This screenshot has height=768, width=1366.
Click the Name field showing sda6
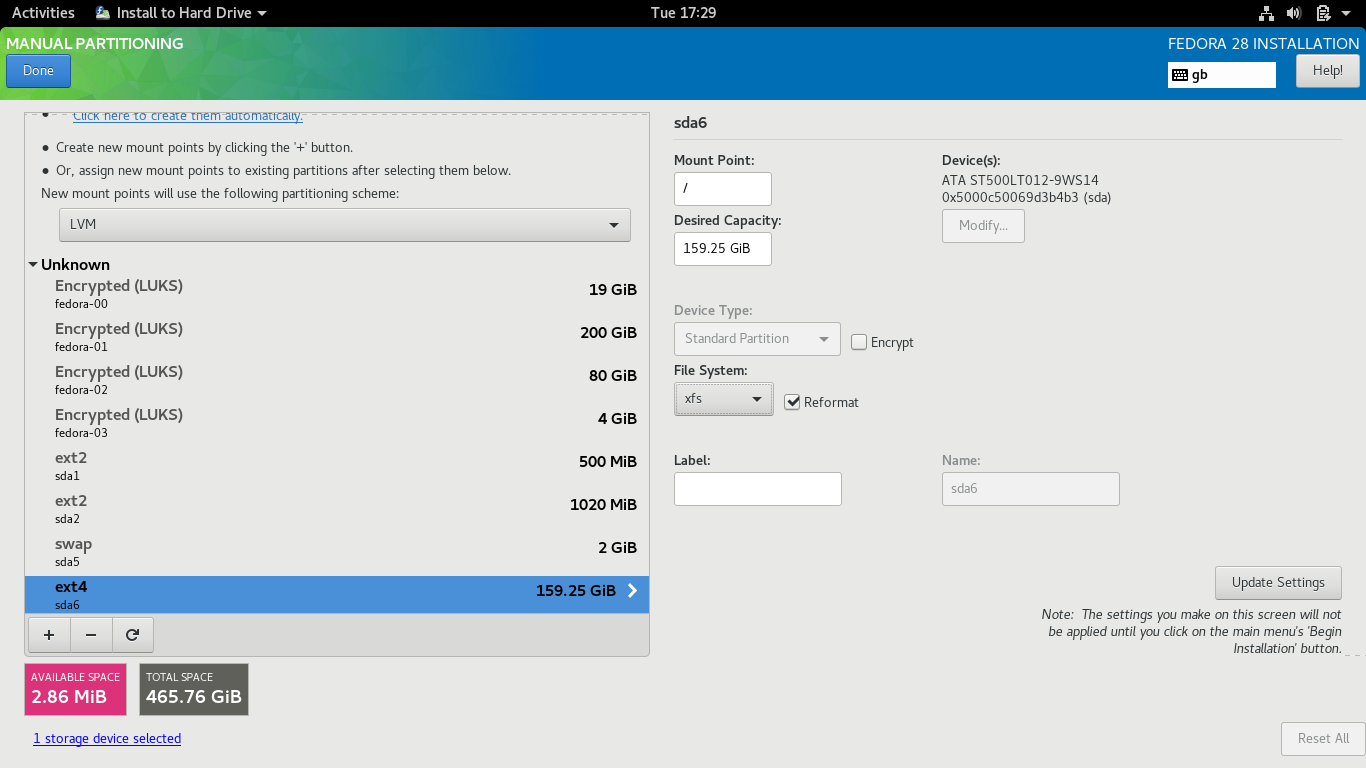(1031, 489)
